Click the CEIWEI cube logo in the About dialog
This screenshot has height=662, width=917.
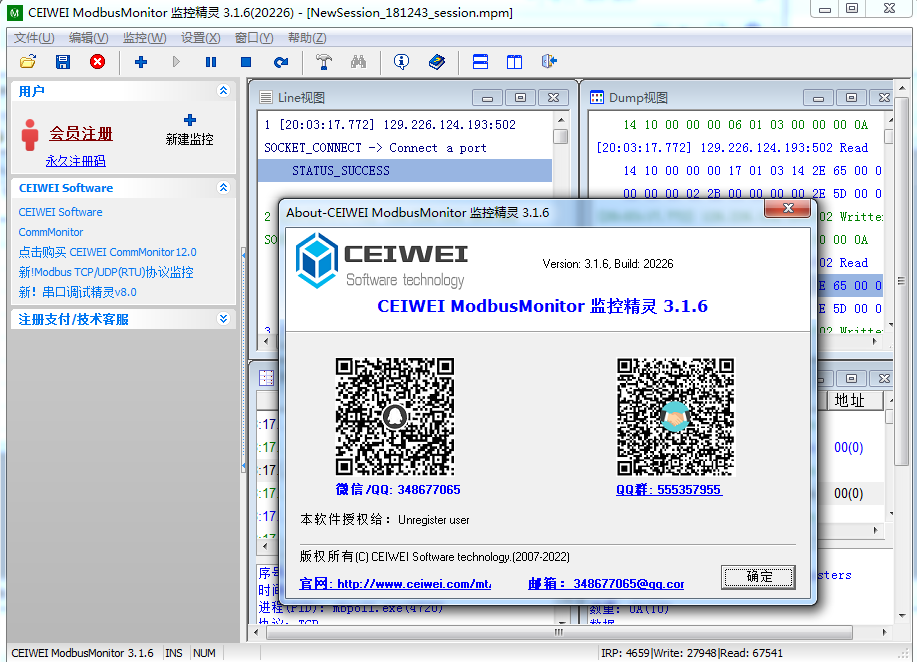316,261
